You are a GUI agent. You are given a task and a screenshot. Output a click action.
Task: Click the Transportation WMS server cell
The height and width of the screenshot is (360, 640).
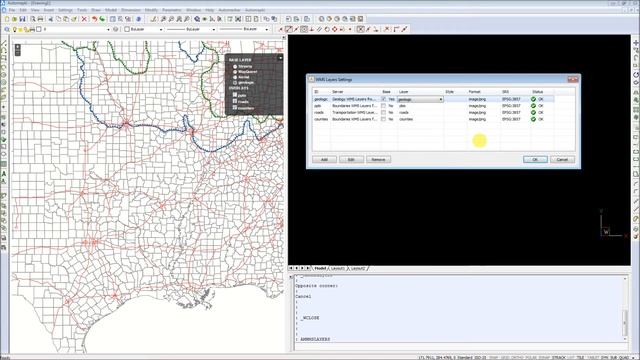coord(355,112)
